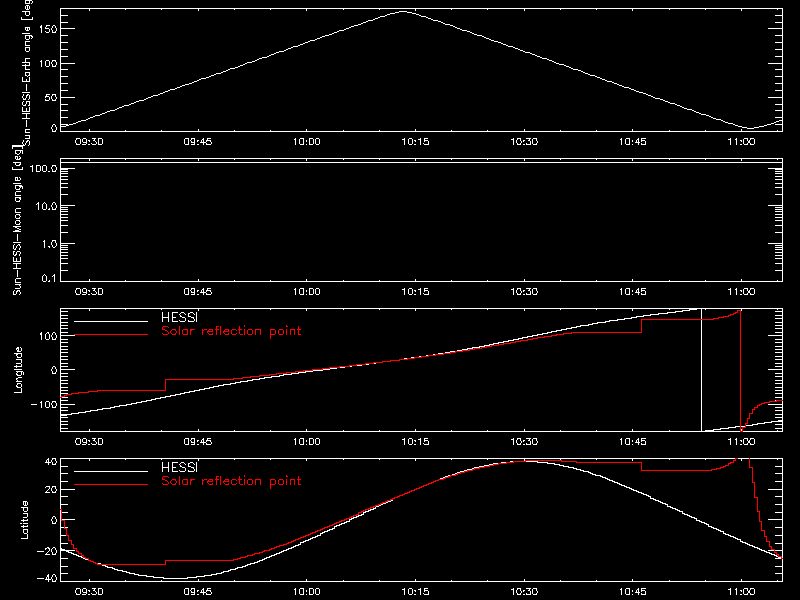Click the -20 tick on Latitude axis
The width and height of the screenshot is (800, 600).
pos(47,552)
